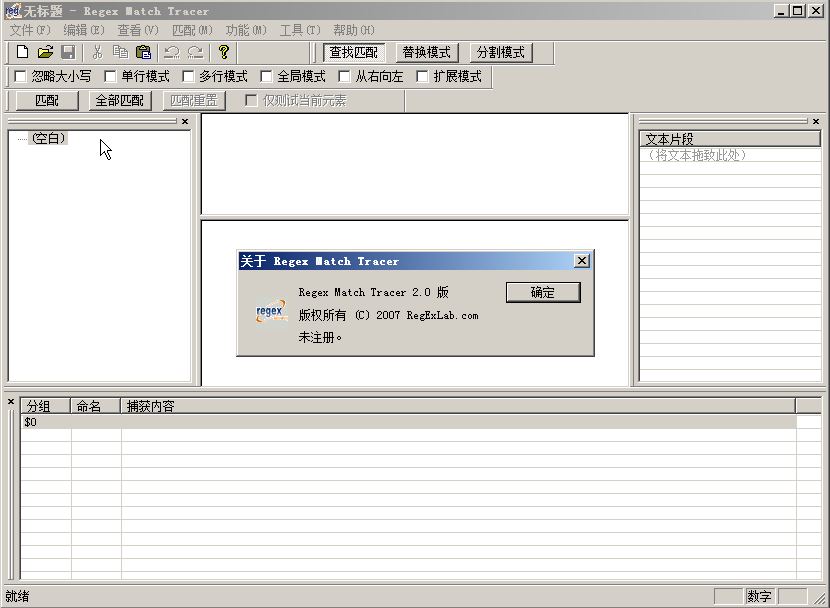This screenshot has width=830, height=608.
Task: Open the 匹配(M) menu
Action: [192, 30]
